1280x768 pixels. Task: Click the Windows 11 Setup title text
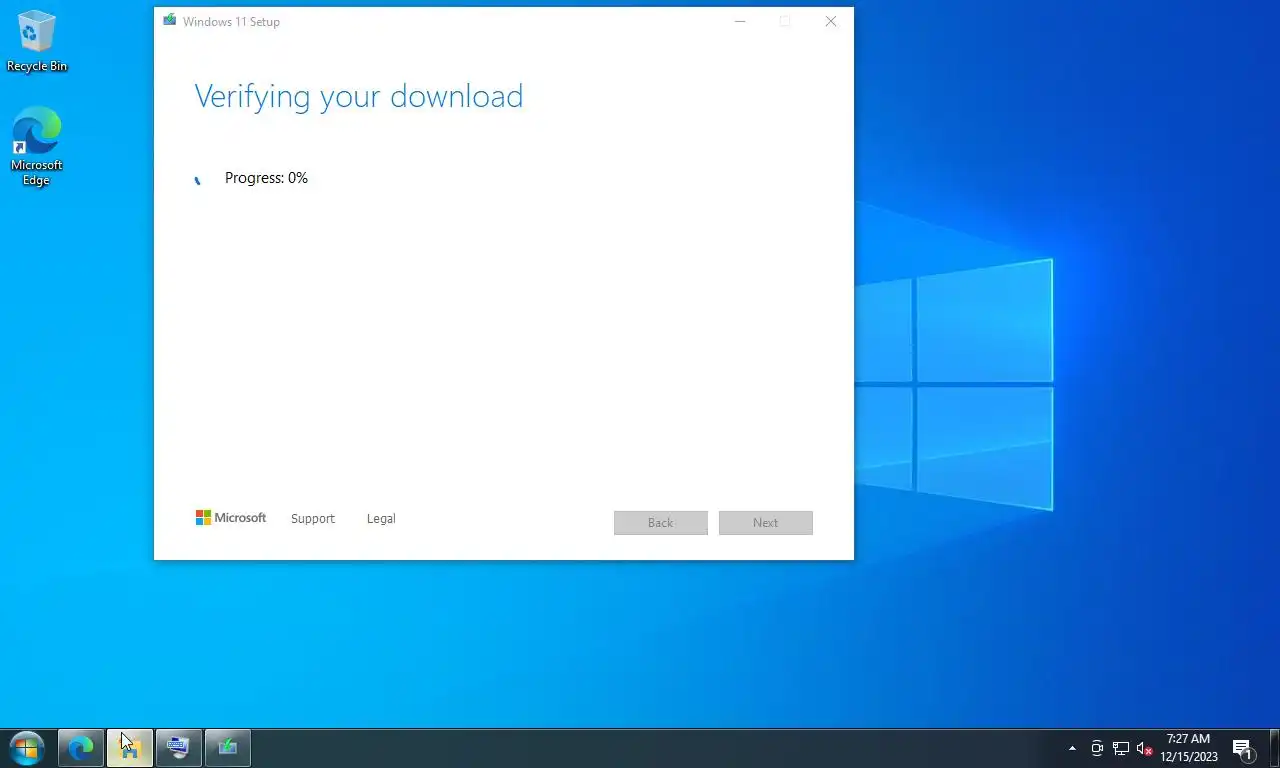[231, 21]
